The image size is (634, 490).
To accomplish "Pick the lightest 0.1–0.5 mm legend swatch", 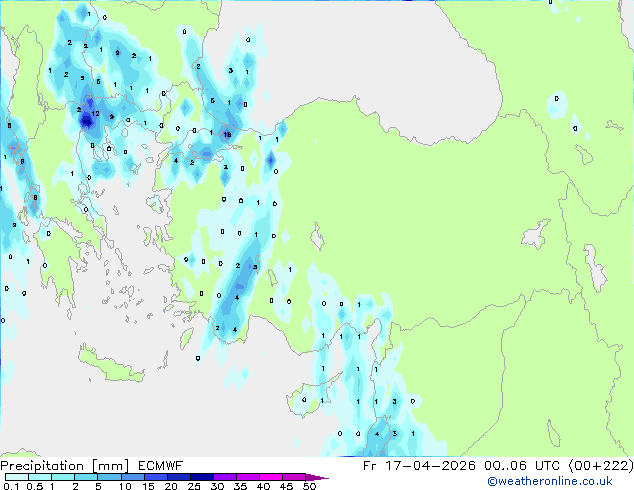I will coord(17,477).
